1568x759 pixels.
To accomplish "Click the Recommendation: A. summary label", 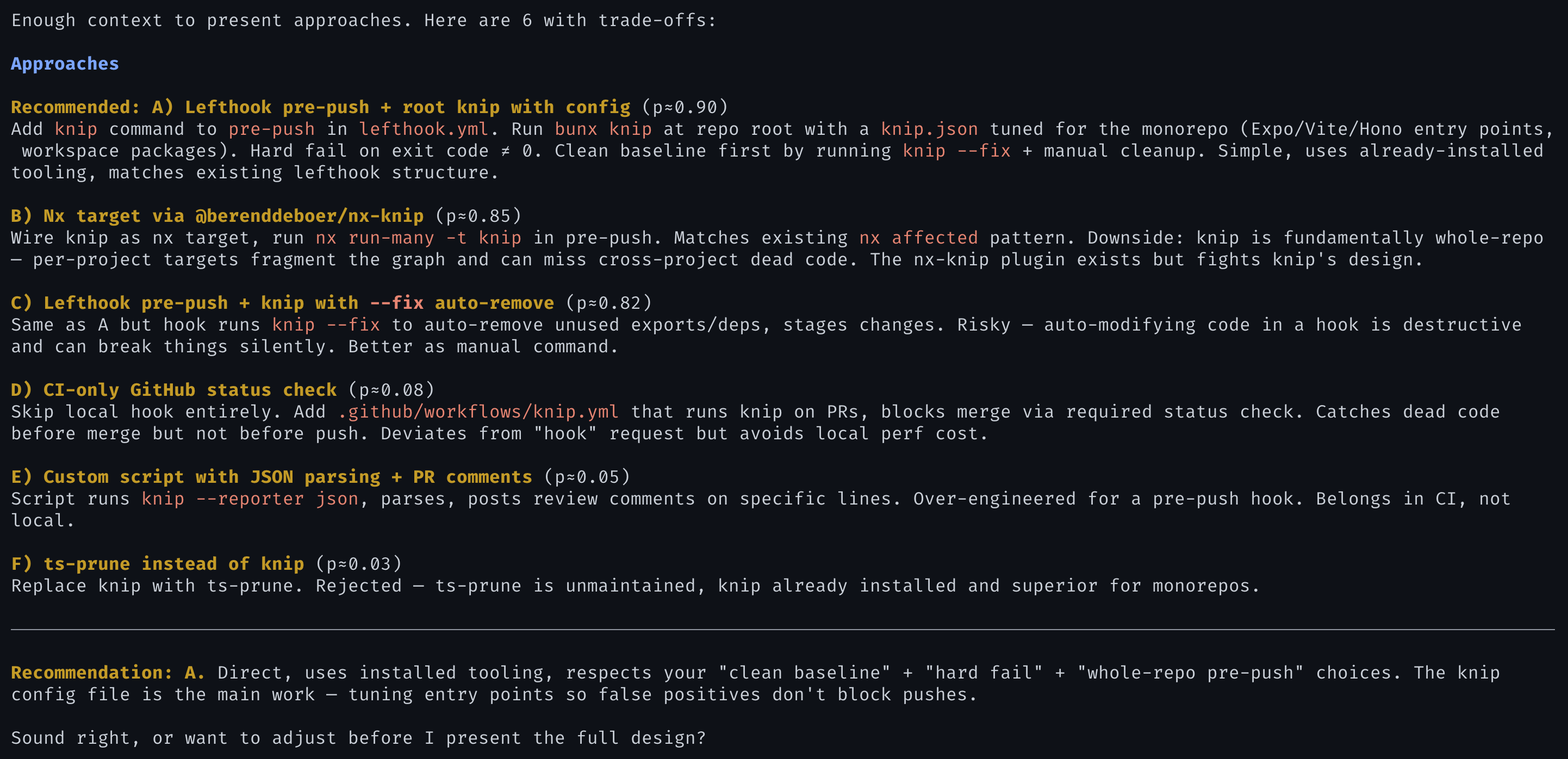I will click(x=108, y=673).
